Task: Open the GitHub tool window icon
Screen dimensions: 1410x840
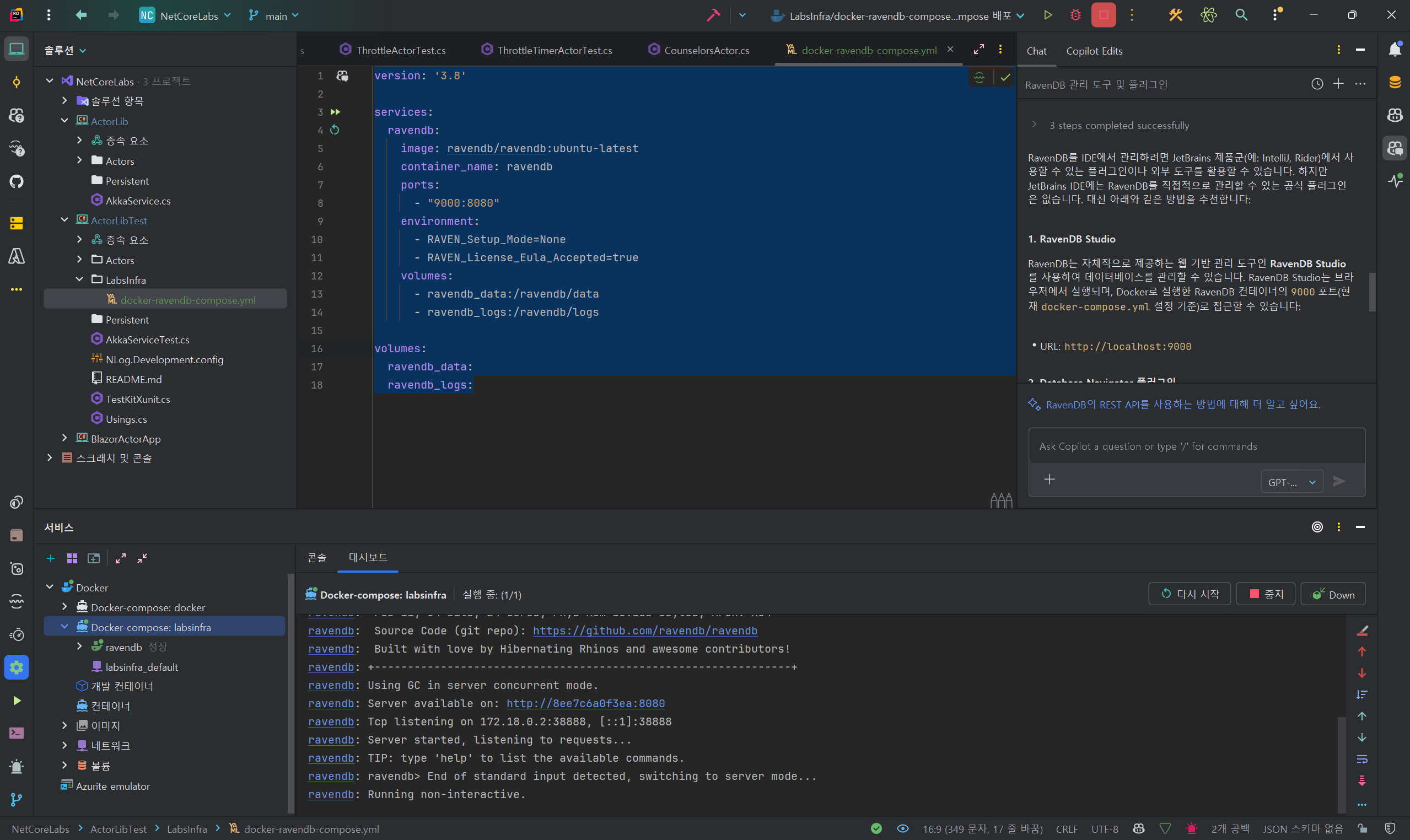Action: pos(17,182)
